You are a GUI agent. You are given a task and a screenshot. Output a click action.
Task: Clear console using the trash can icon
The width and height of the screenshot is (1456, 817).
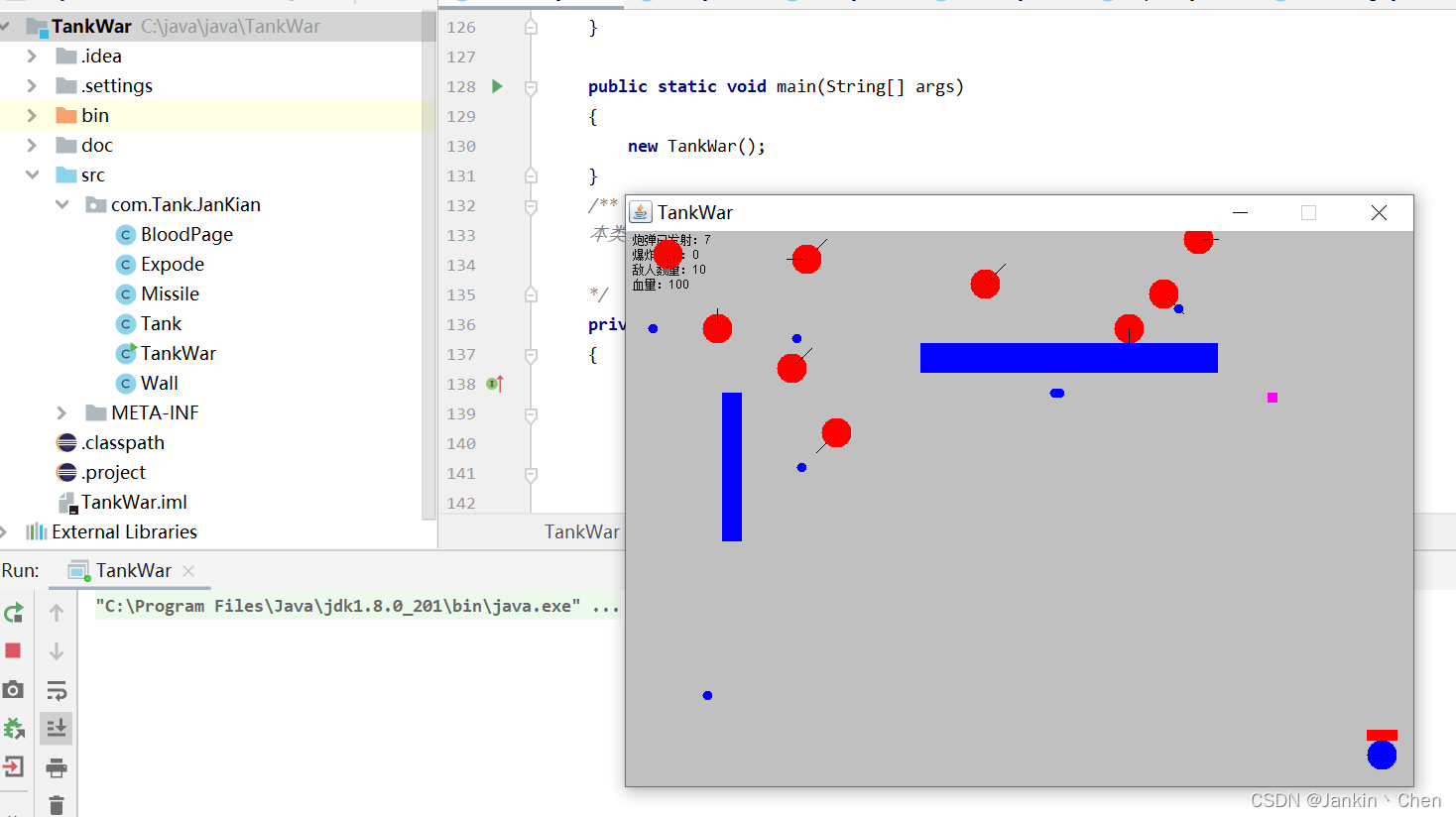57,805
